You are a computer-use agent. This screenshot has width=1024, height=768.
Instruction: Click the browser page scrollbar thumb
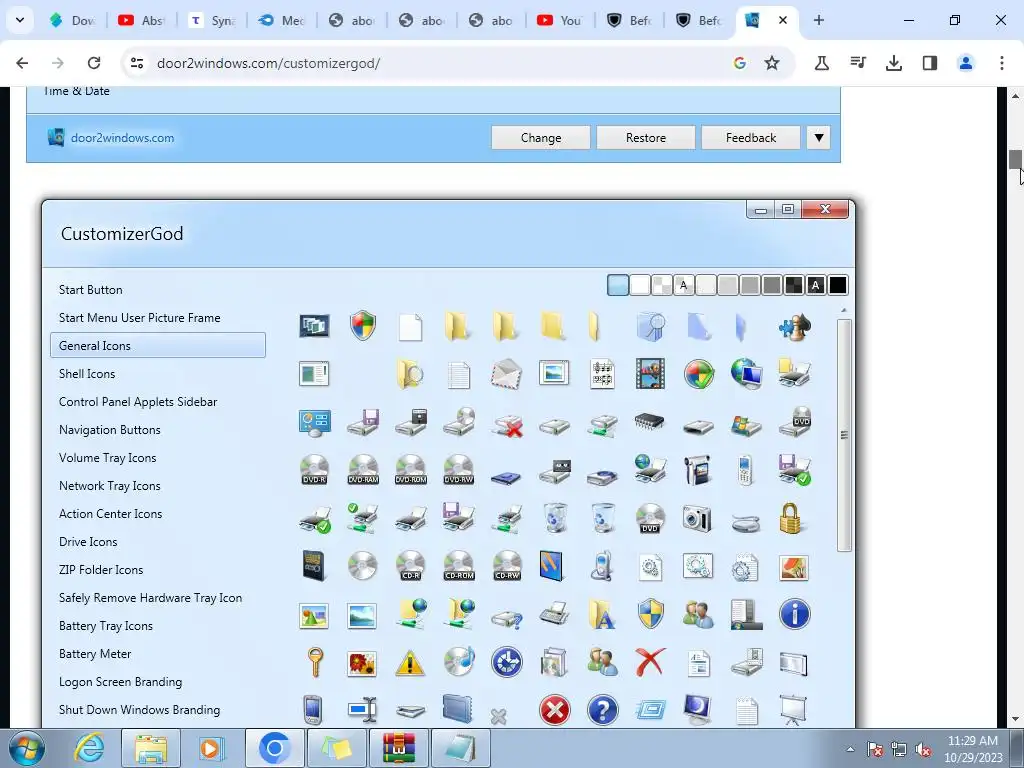pyautogui.click(x=1015, y=159)
